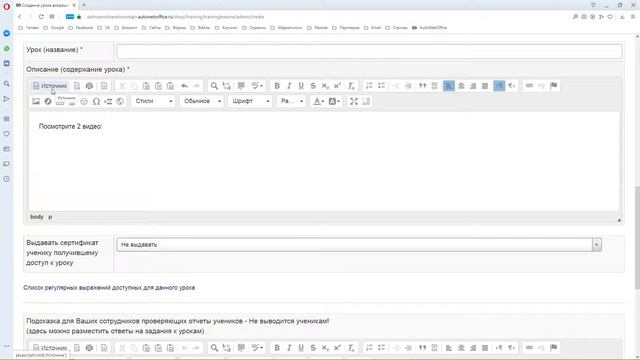Viewport: 640px width, 360px height.
Task: Open font size dropdown labeled Ра...
Action: pyautogui.click(x=291, y=101)
